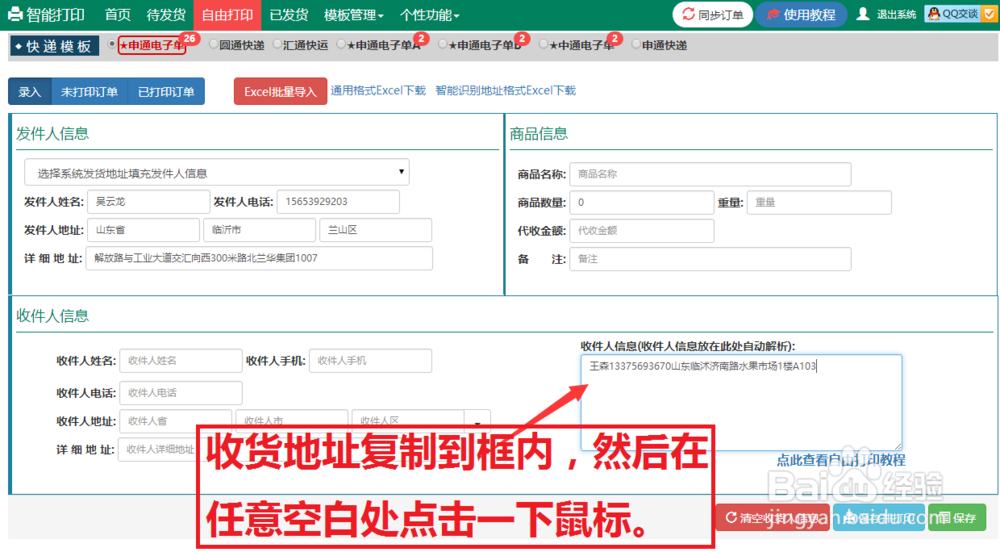The height and width of the screenshot is (552, 1000).
Task: Select the 申通快递 template radio button
Action: click(x=636, y=44)
